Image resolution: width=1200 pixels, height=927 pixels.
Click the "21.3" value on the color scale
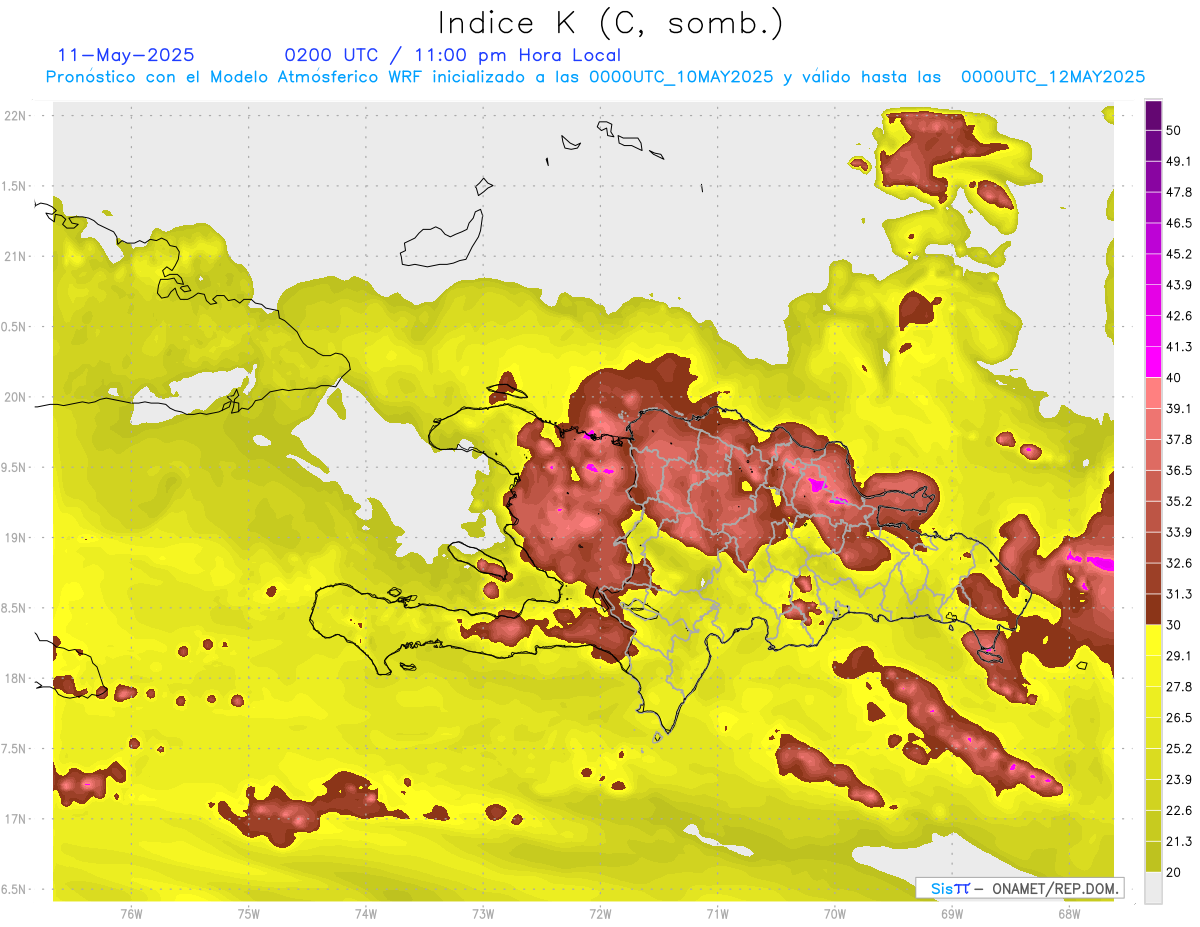coord(1179,841)
